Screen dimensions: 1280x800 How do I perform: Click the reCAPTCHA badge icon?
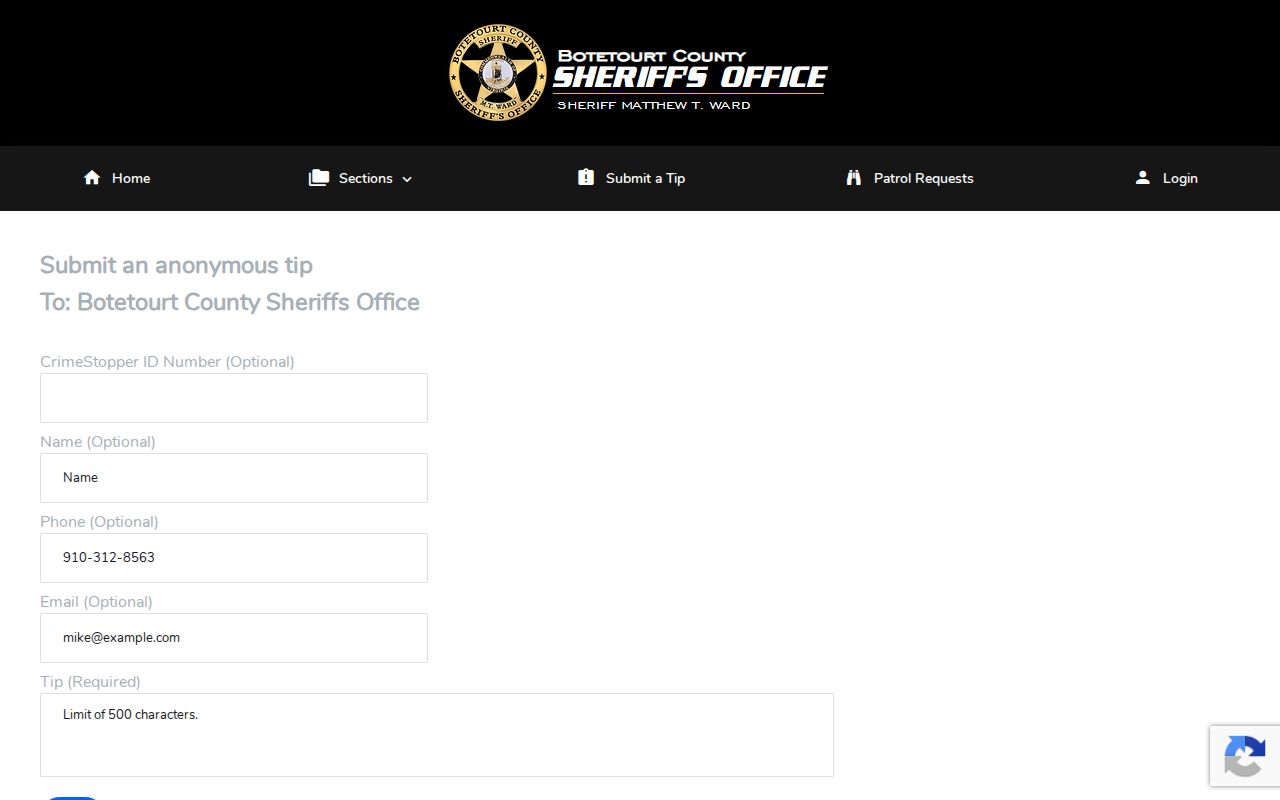1244,756
